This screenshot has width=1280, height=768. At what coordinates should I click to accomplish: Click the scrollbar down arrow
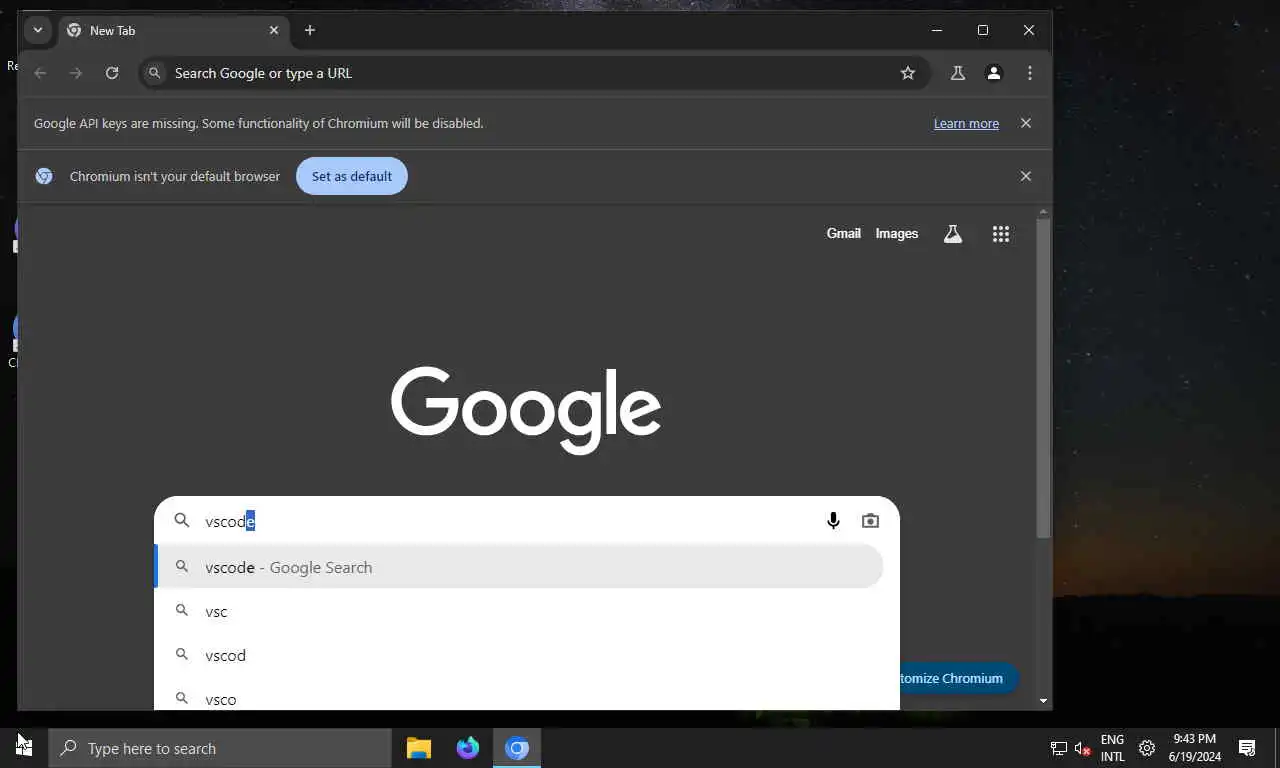(1044, 701)
